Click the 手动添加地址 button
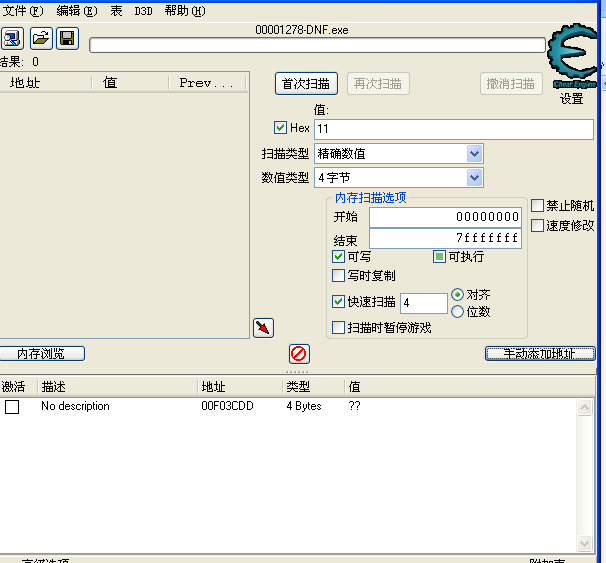The image size is (606, 563). 540,354
